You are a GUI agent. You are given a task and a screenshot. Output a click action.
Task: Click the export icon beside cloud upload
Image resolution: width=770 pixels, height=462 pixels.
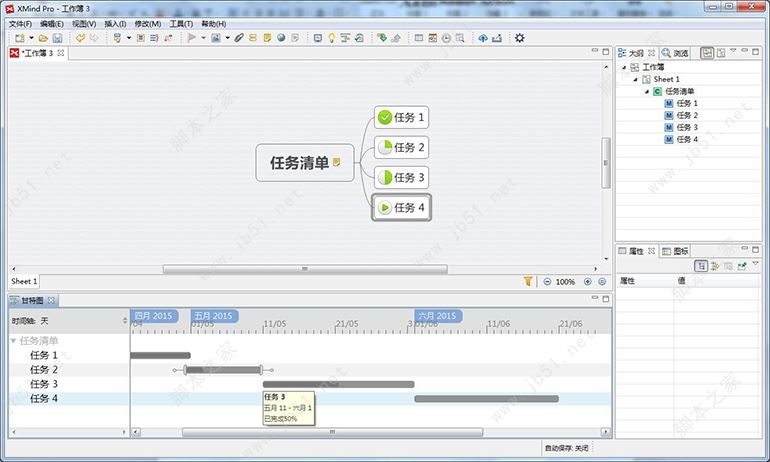click(x=497, y=38)
